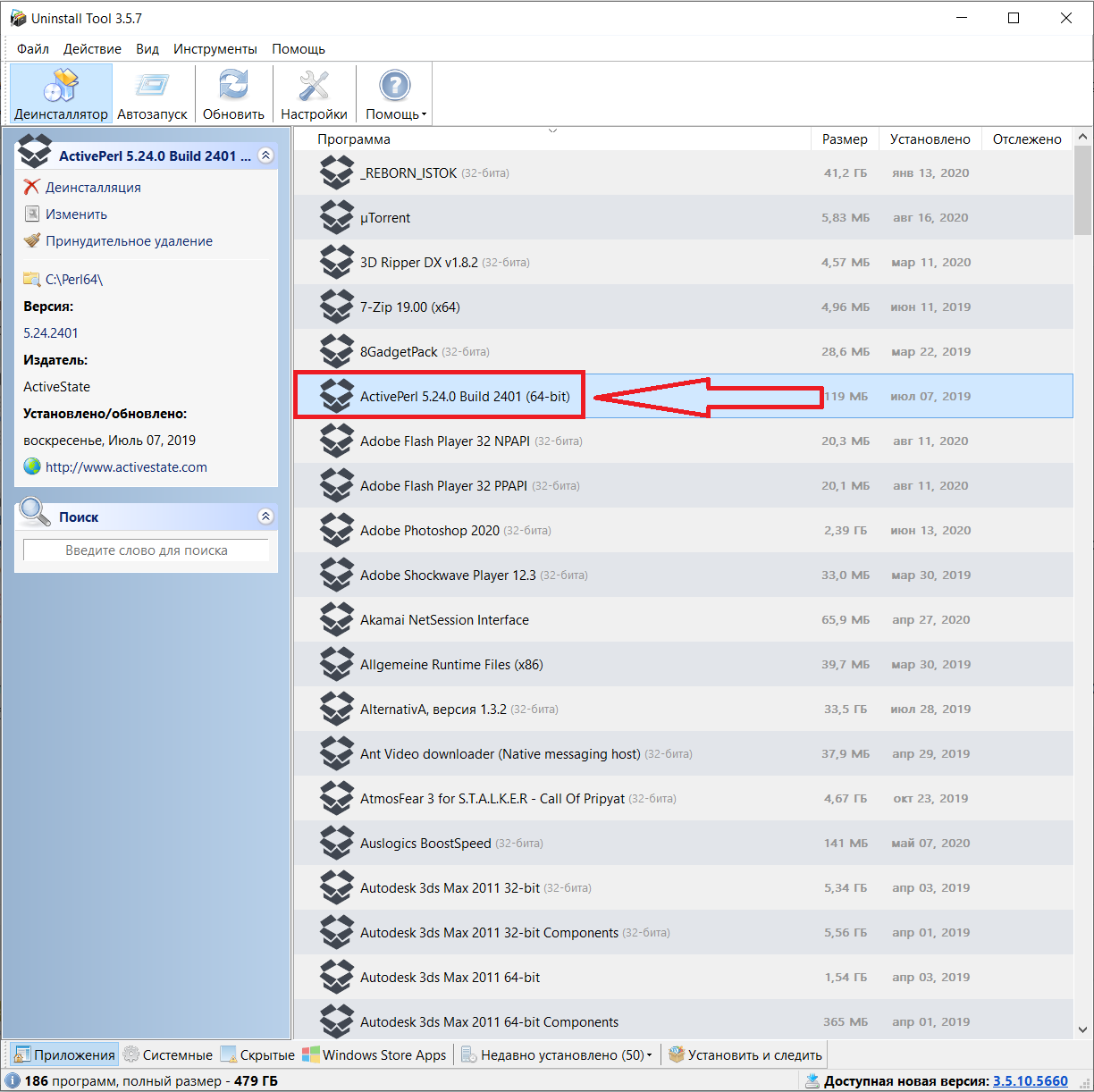The height and width of the screenshot is (1092, 1094).
Task: Select the Adobe Flash Player 32 NPAPI icon
Action: point(337,441)
